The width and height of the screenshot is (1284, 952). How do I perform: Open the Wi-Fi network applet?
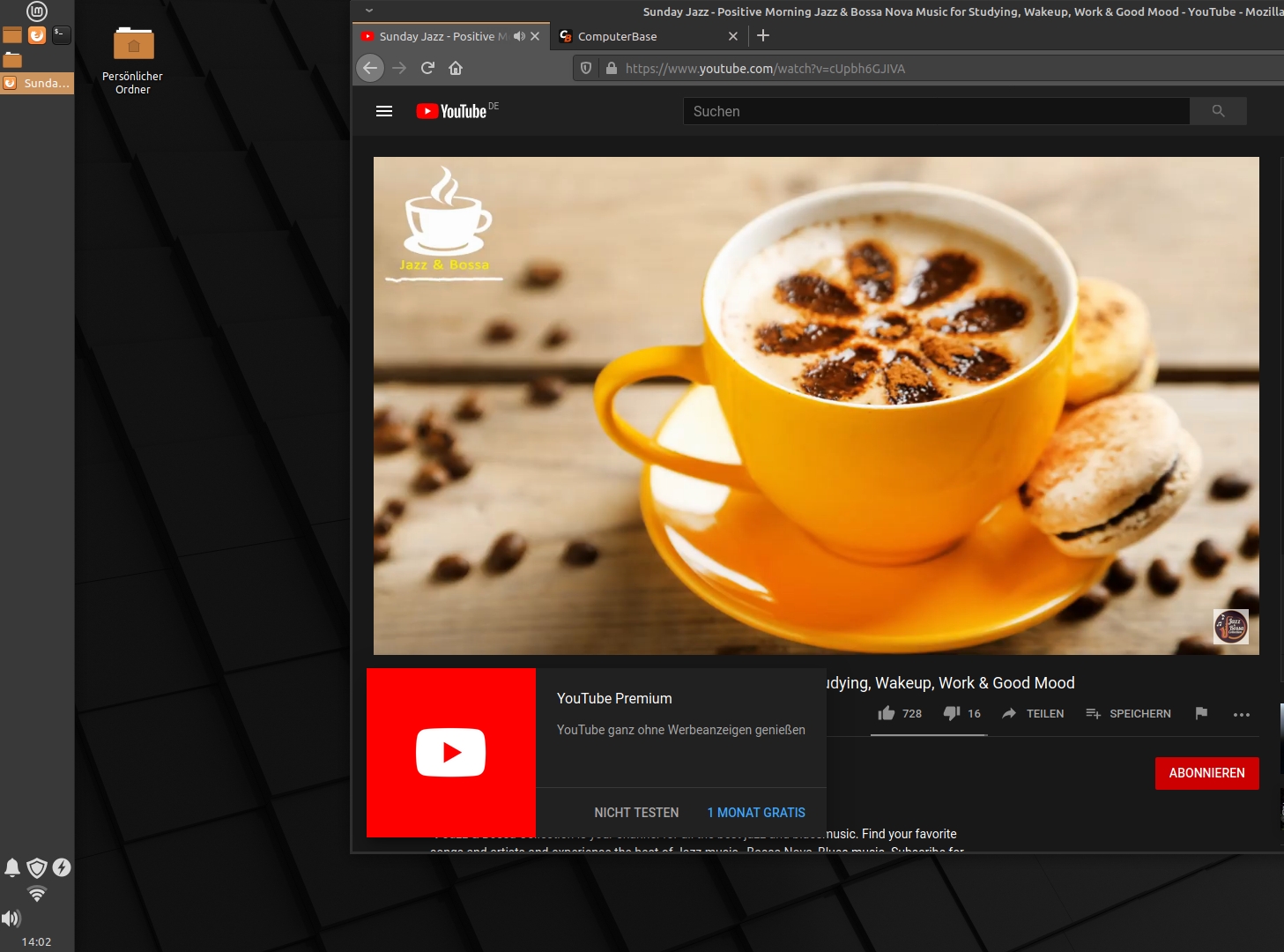click(x=37, y=894)
